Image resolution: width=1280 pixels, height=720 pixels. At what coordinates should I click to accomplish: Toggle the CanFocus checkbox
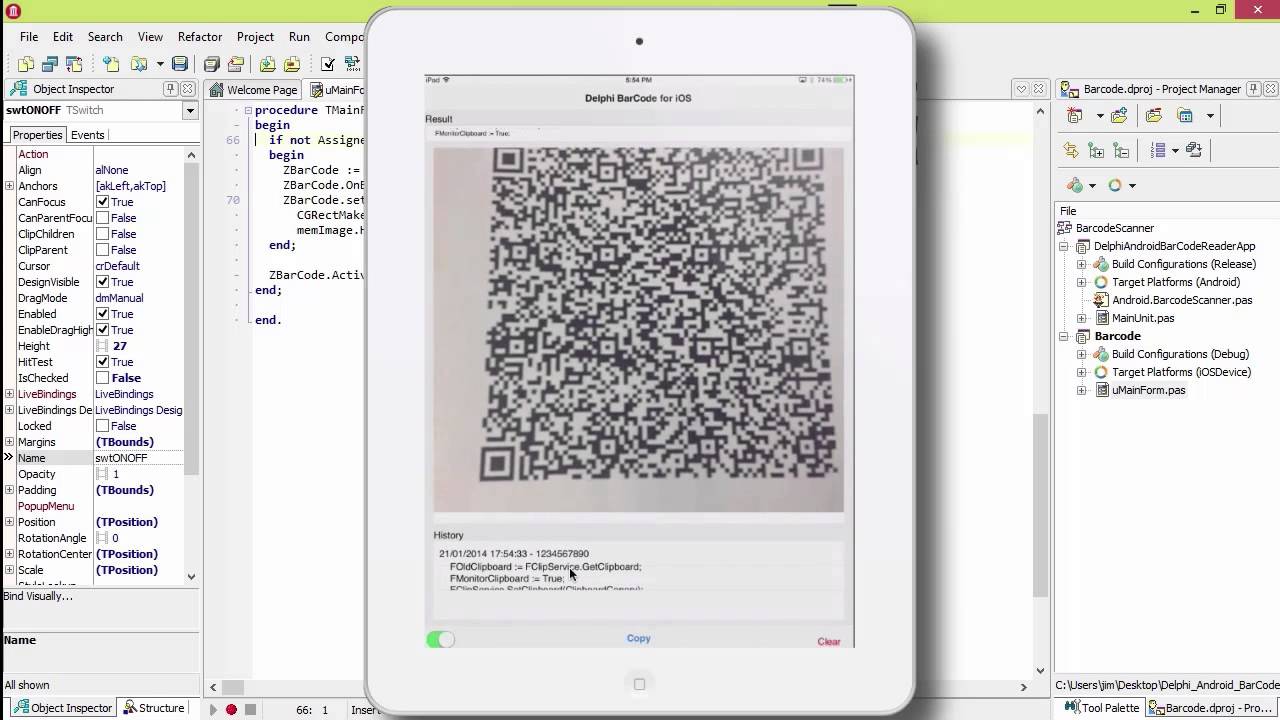102,202
